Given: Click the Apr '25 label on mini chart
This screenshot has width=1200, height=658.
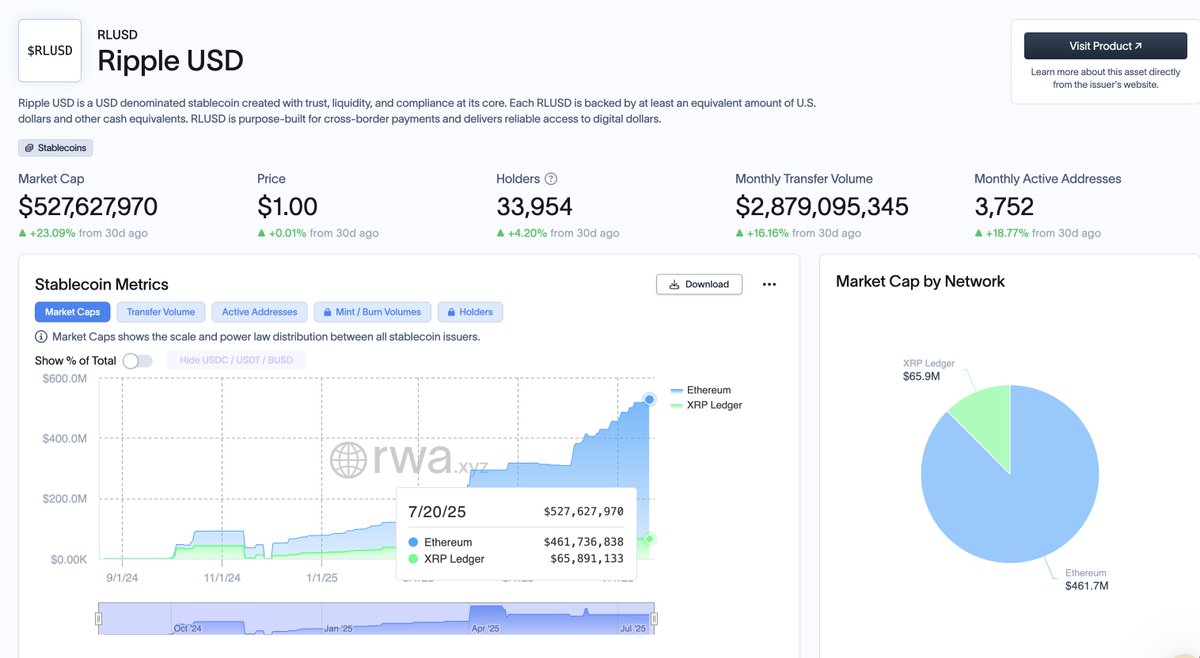Looking at the screenshot, I should [484, 628].
